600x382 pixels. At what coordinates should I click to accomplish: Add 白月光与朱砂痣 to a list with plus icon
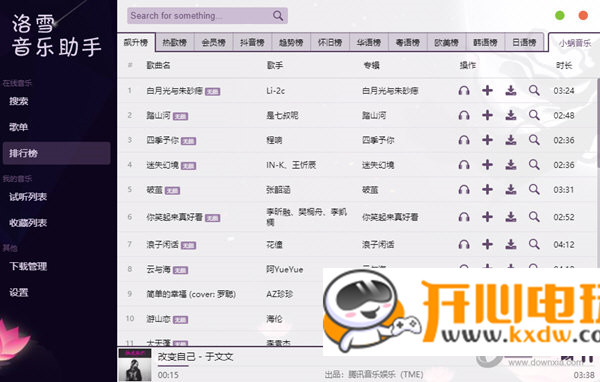[x=487, y=91]
